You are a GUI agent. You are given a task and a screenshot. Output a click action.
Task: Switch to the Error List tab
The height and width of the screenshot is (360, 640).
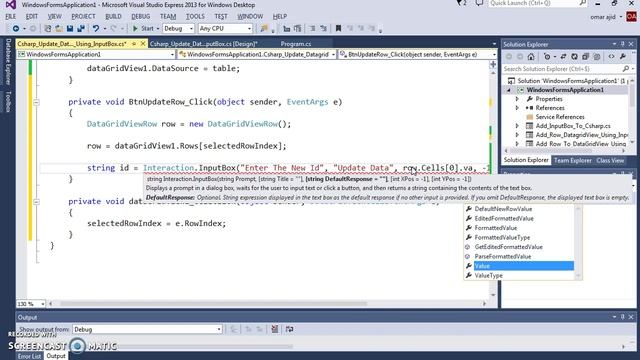29,356
